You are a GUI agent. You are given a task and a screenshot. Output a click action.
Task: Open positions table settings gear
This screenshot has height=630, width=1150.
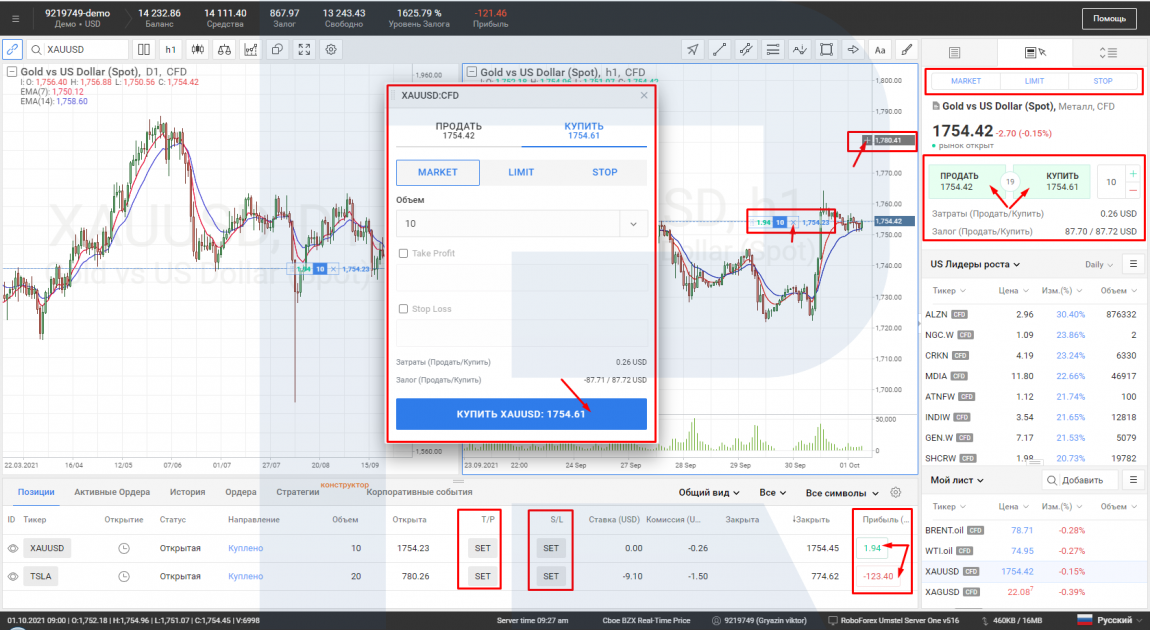[x=896, y=492]
